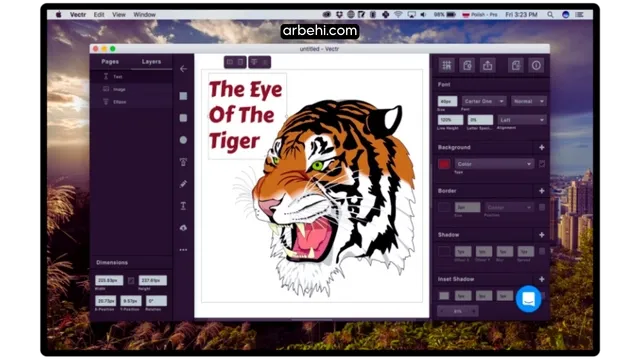Toggle the Background color enable checkbox
The width and height of the screenshot is (640, 360).
click(x=542, y=164)
